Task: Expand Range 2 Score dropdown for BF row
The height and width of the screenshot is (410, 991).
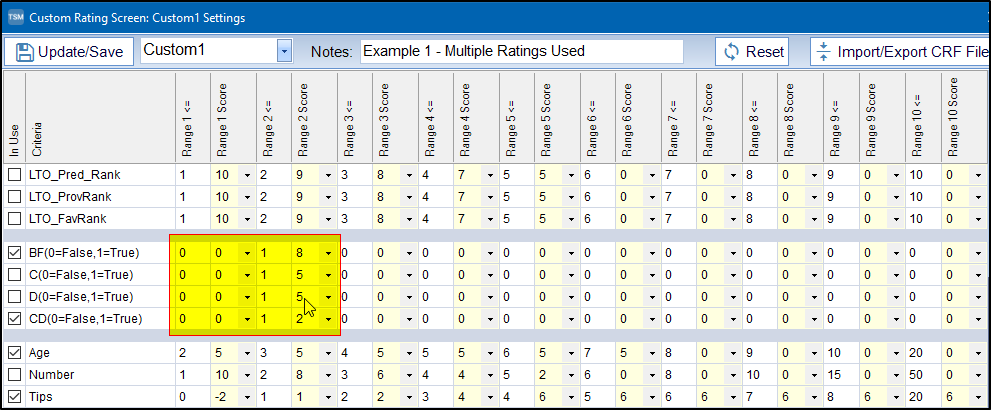Action: pyautogui.click(x=328, y=253)
